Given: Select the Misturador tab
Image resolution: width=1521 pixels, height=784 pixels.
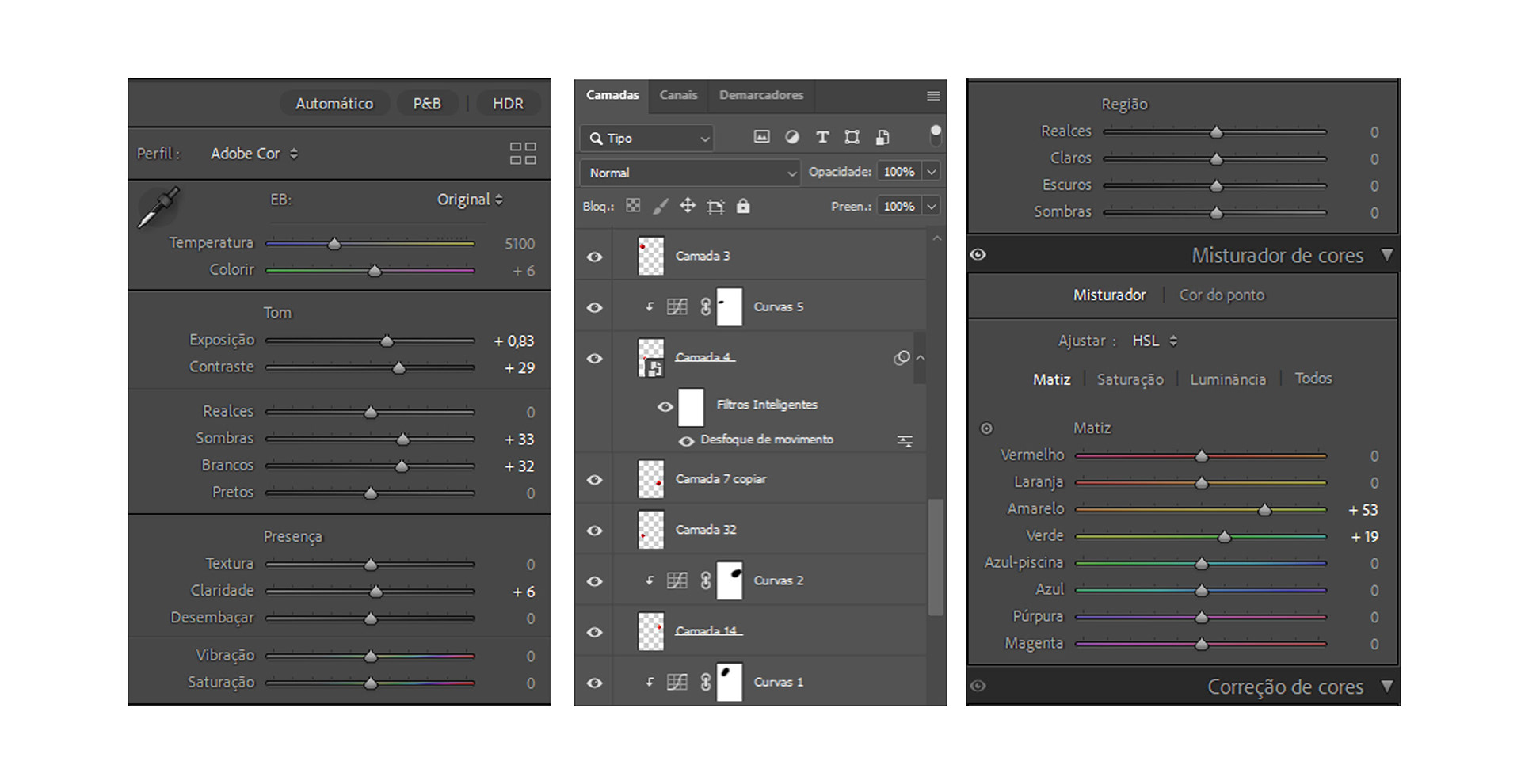Looking at the screenshot, I should tap(1109, 295).
